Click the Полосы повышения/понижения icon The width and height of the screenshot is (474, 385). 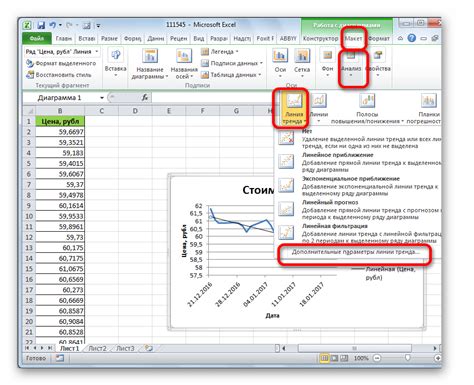(x=367, y=100)
